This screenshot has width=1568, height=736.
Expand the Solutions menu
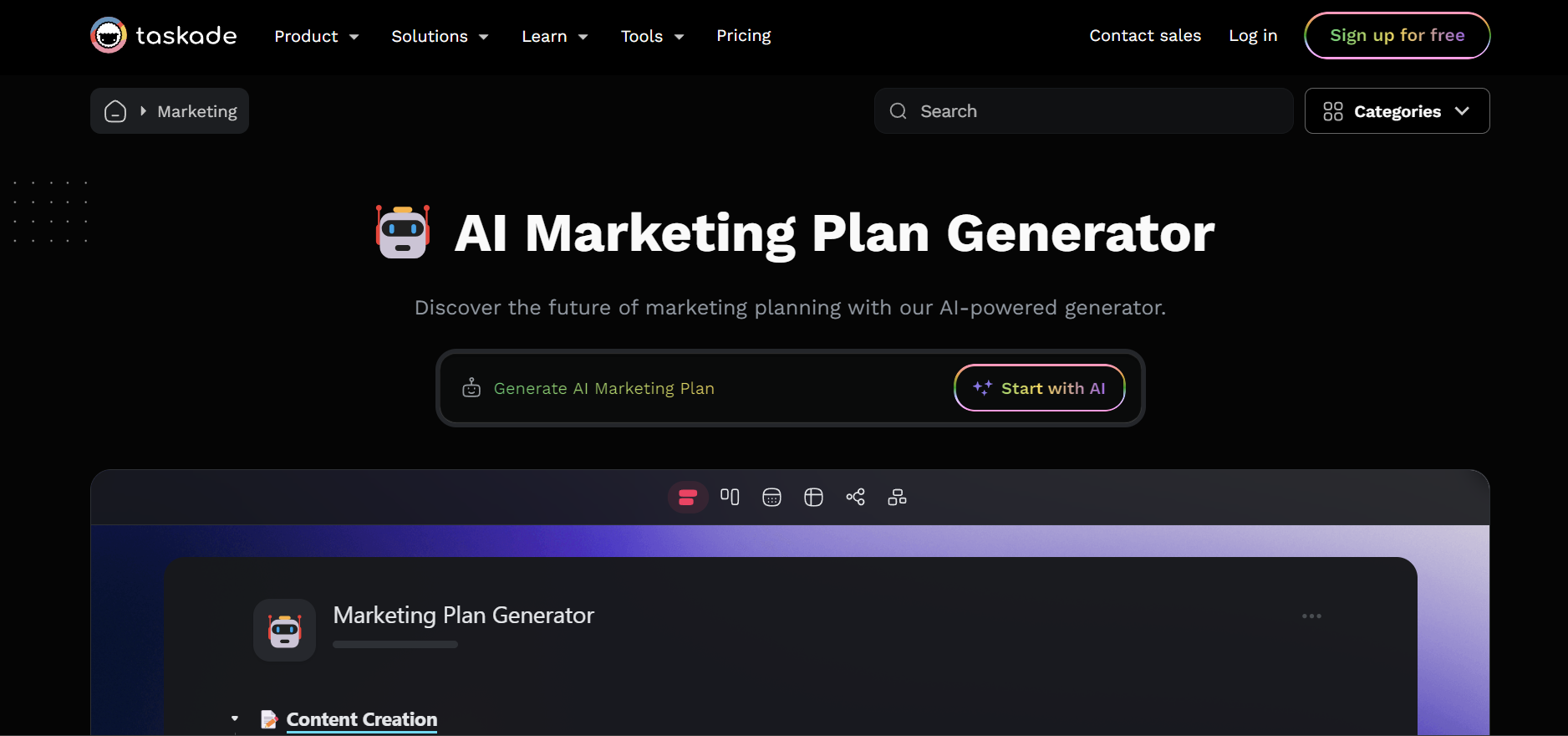(440, 36)
